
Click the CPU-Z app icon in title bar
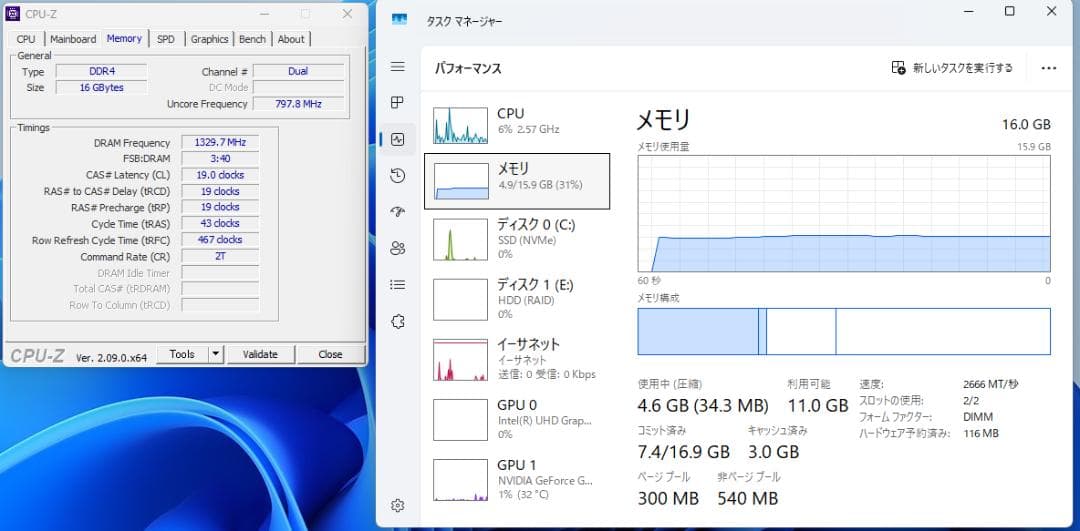[x=12, y=14]
